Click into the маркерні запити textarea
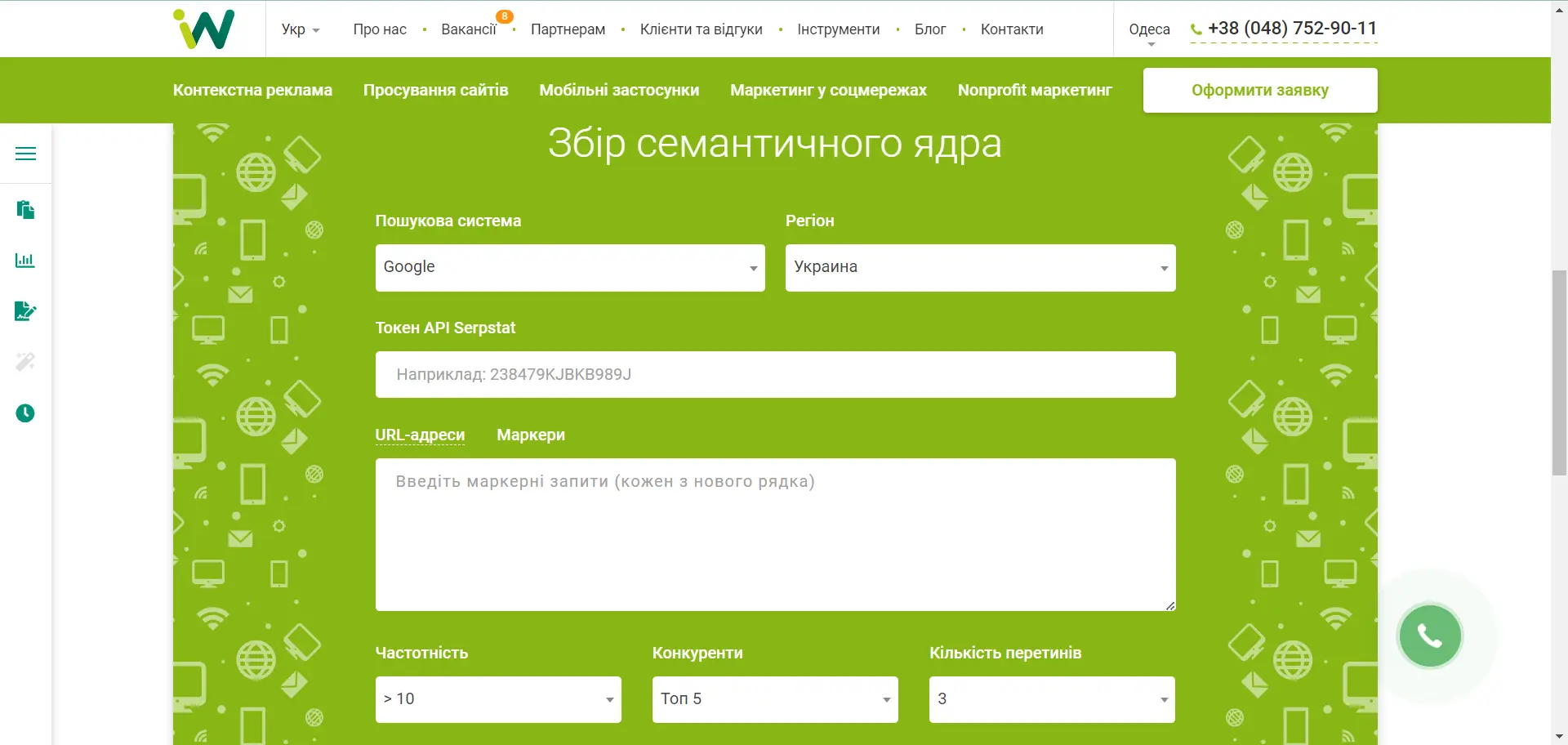The height and width of the screenshot is (745, 1568). tap(776, 534)
